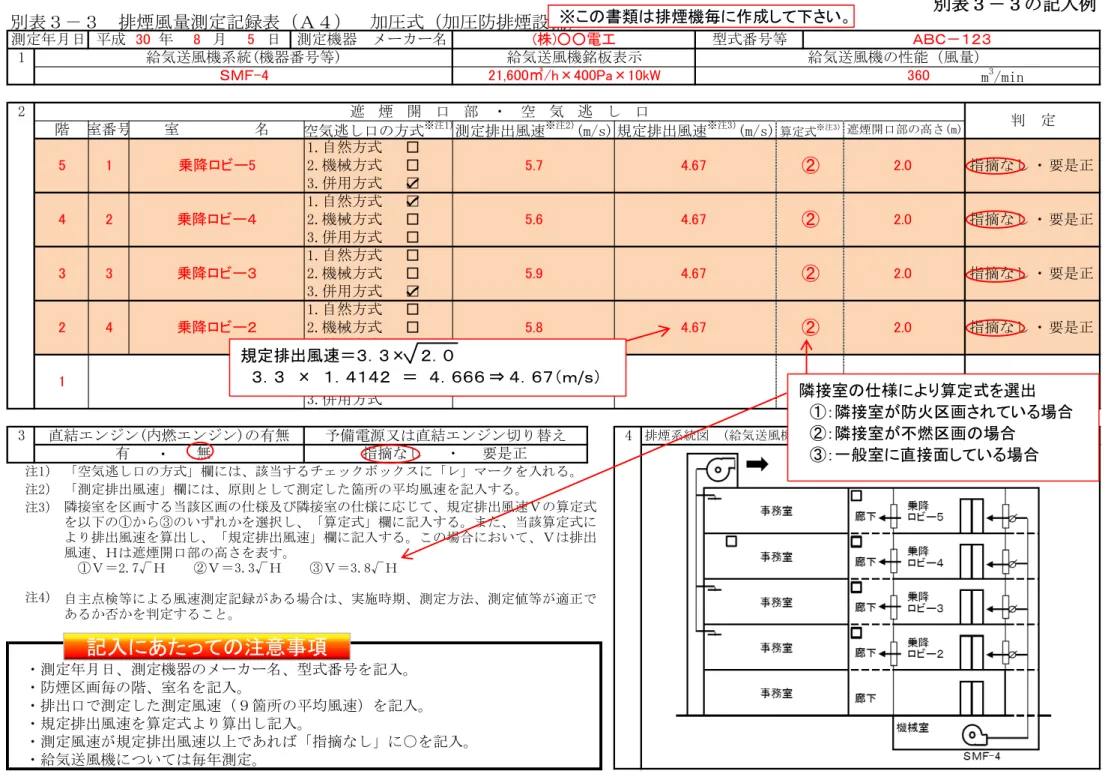Click the 規定排出風速 column header

[694, 130]
